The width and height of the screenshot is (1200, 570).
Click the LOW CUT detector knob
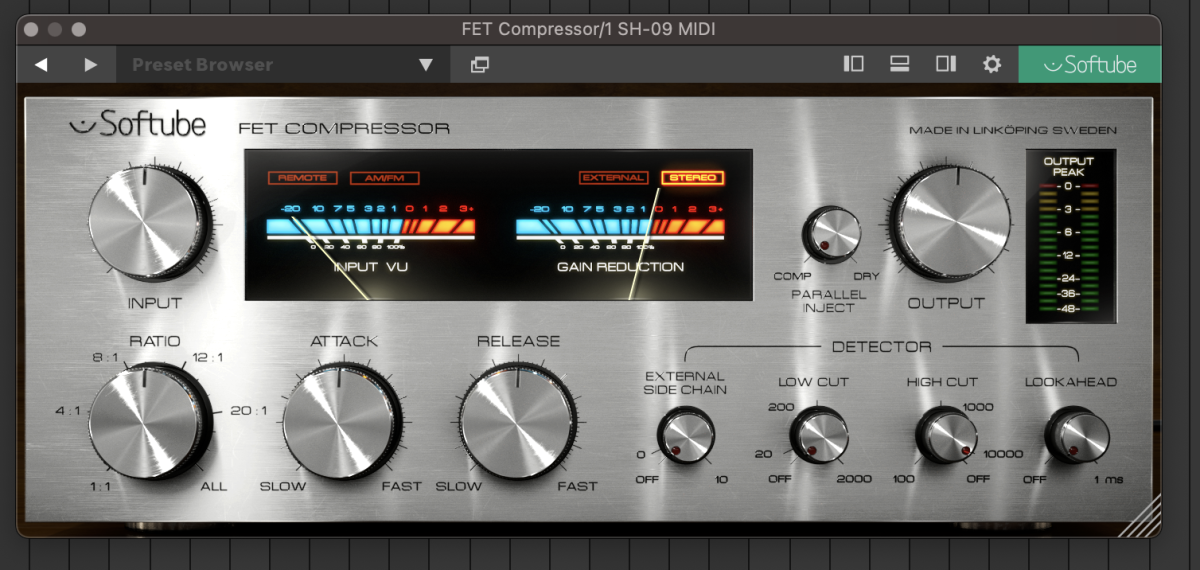coord(819,437)
